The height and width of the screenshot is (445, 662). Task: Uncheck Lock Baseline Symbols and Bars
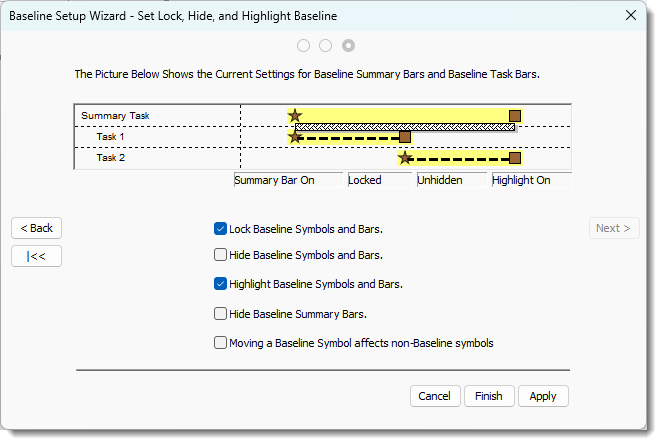click(221, 229)
